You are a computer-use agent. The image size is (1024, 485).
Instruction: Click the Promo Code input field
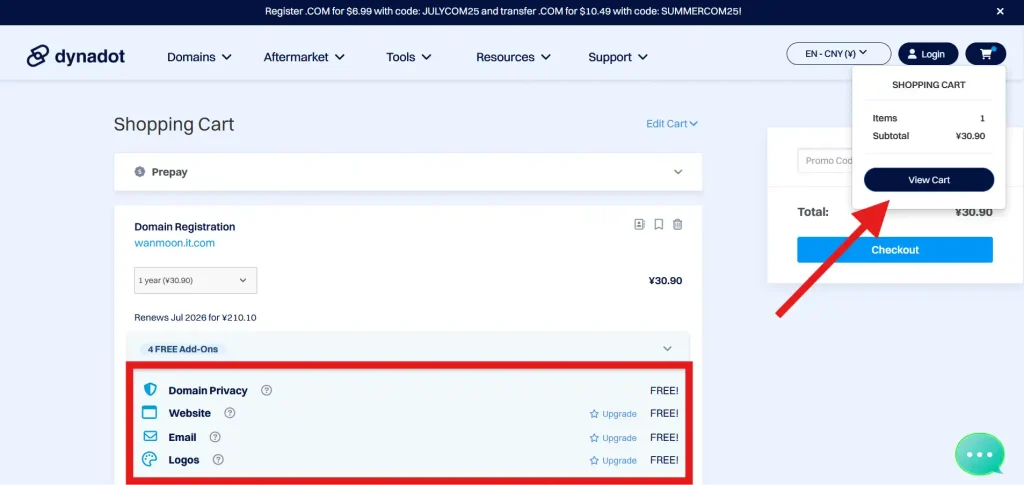pyautogui.click(x=825, y=161)
